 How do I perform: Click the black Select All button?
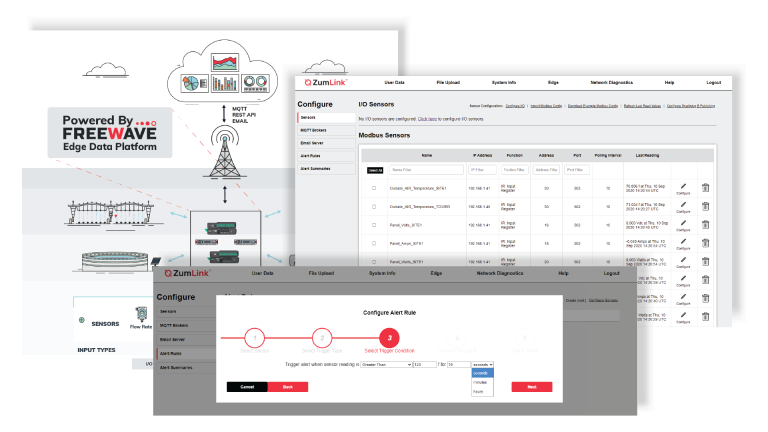[375, 170]
